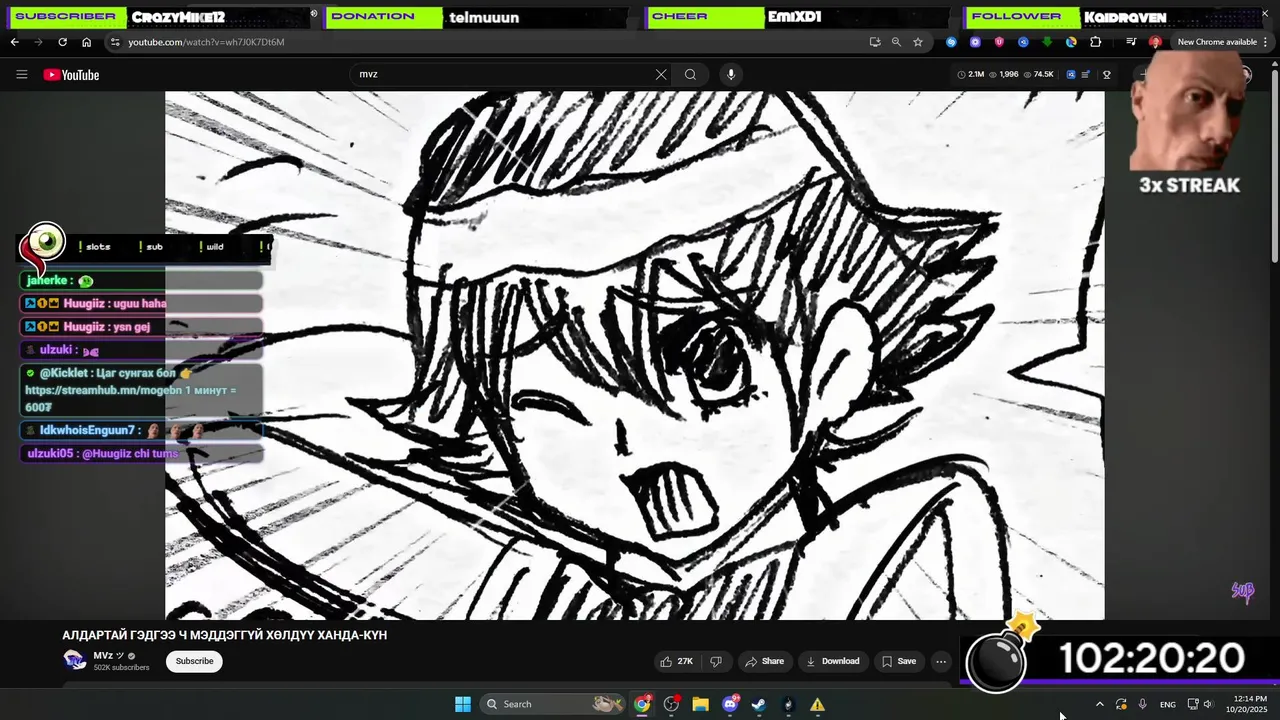Open Discord from the taskbar
1280x720 pixels.
coord(730,704)
